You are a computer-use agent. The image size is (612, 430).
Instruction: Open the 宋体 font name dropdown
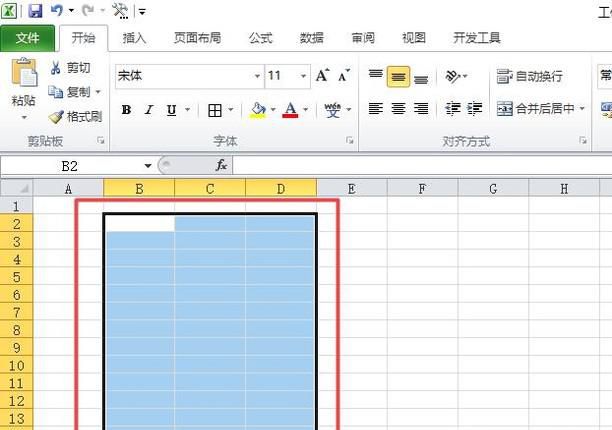257,76
